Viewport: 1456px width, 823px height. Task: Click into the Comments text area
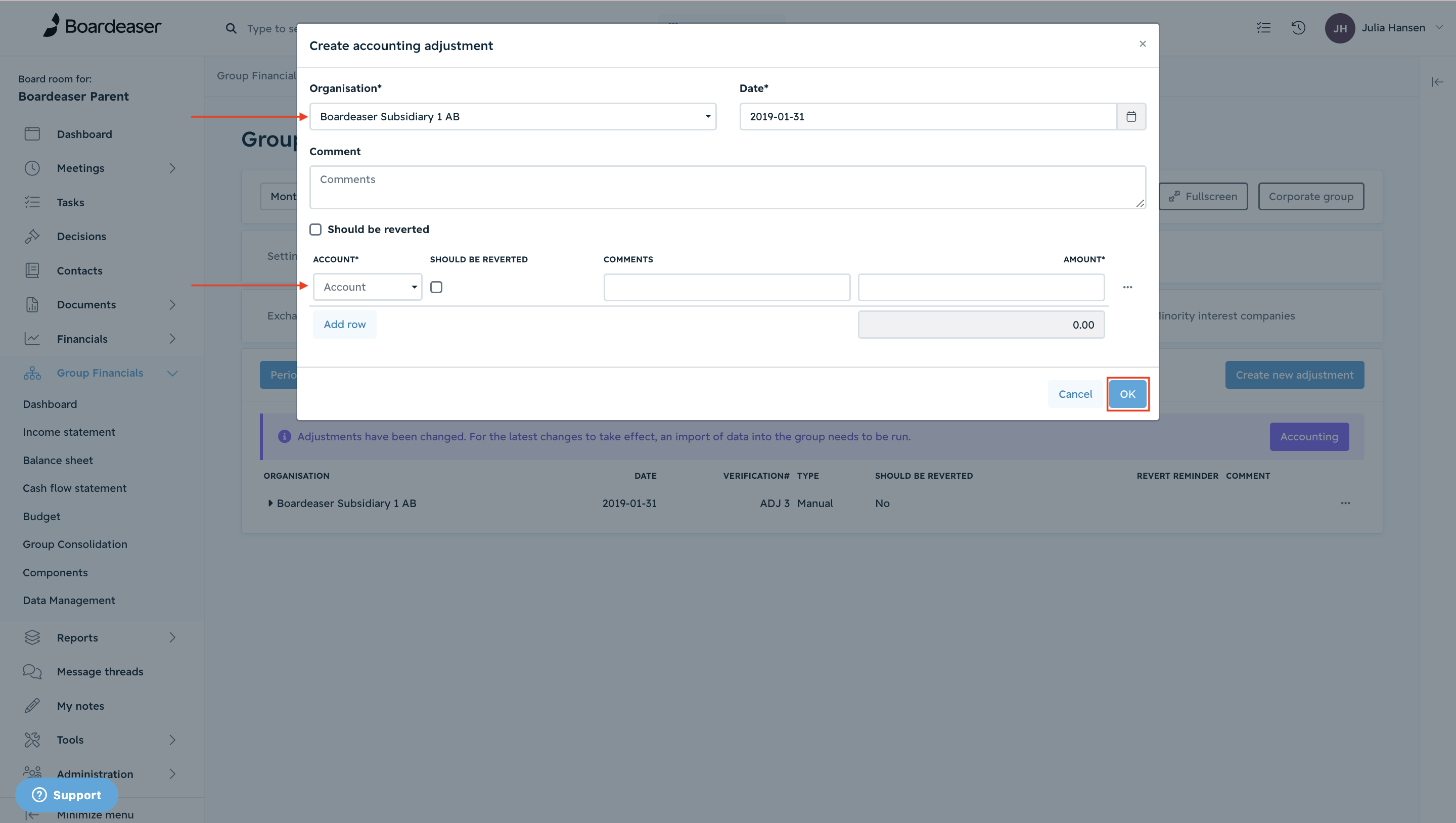coord(727,187)
